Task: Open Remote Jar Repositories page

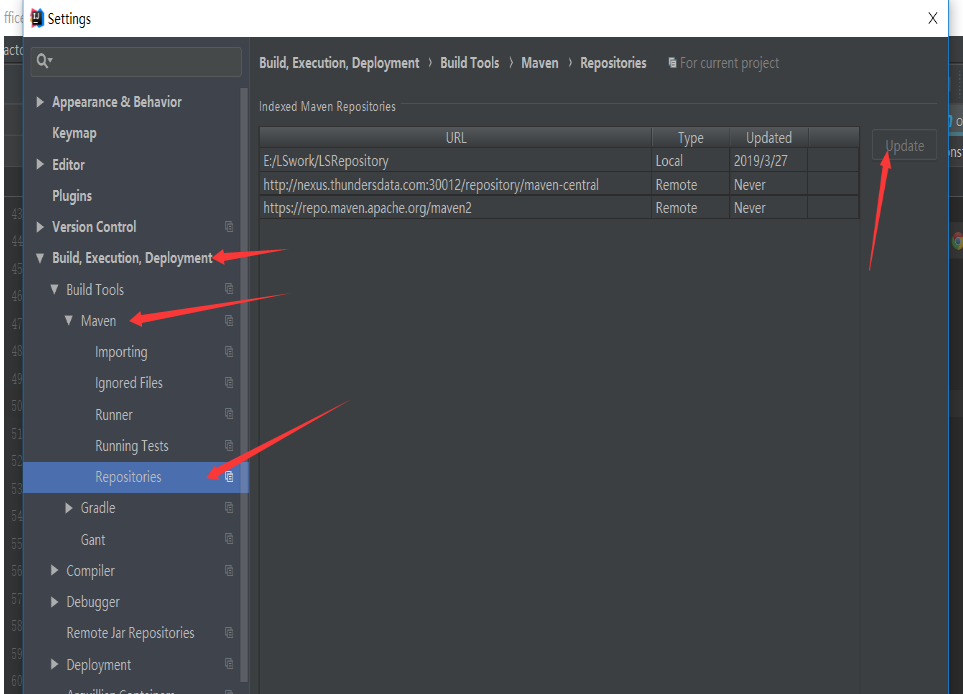Action: [130, 633]
